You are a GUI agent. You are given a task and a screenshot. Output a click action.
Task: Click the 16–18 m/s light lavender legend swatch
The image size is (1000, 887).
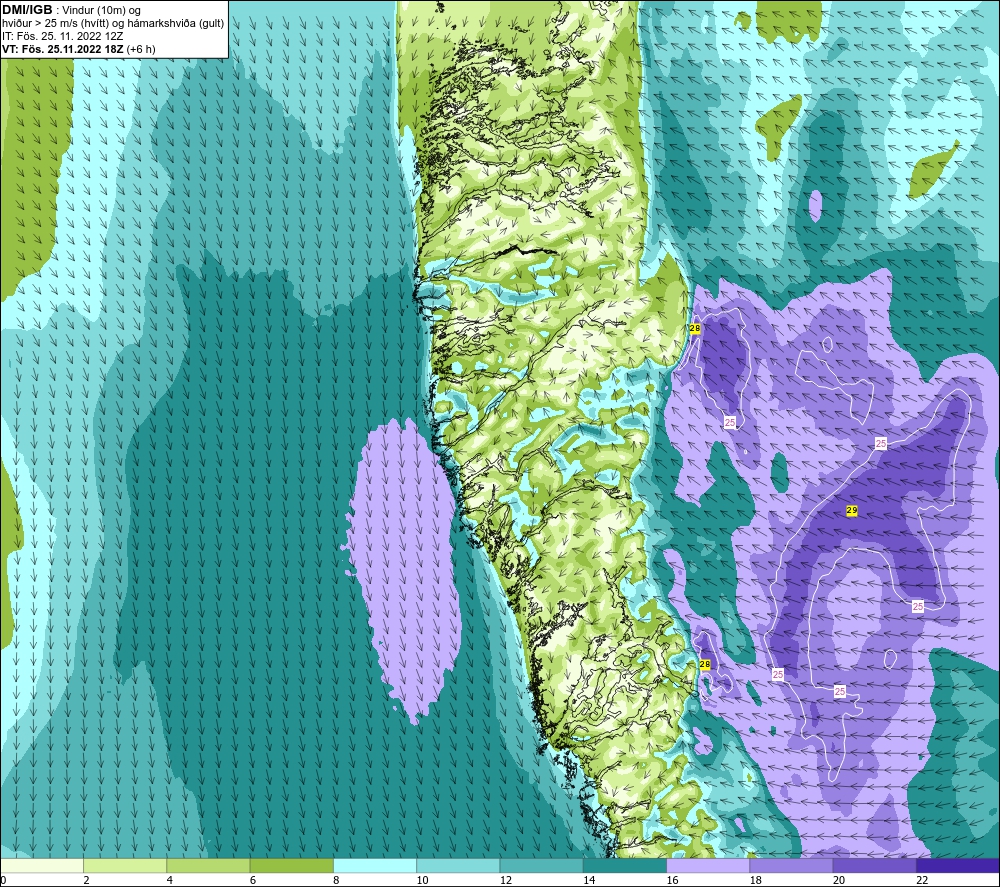708,865
